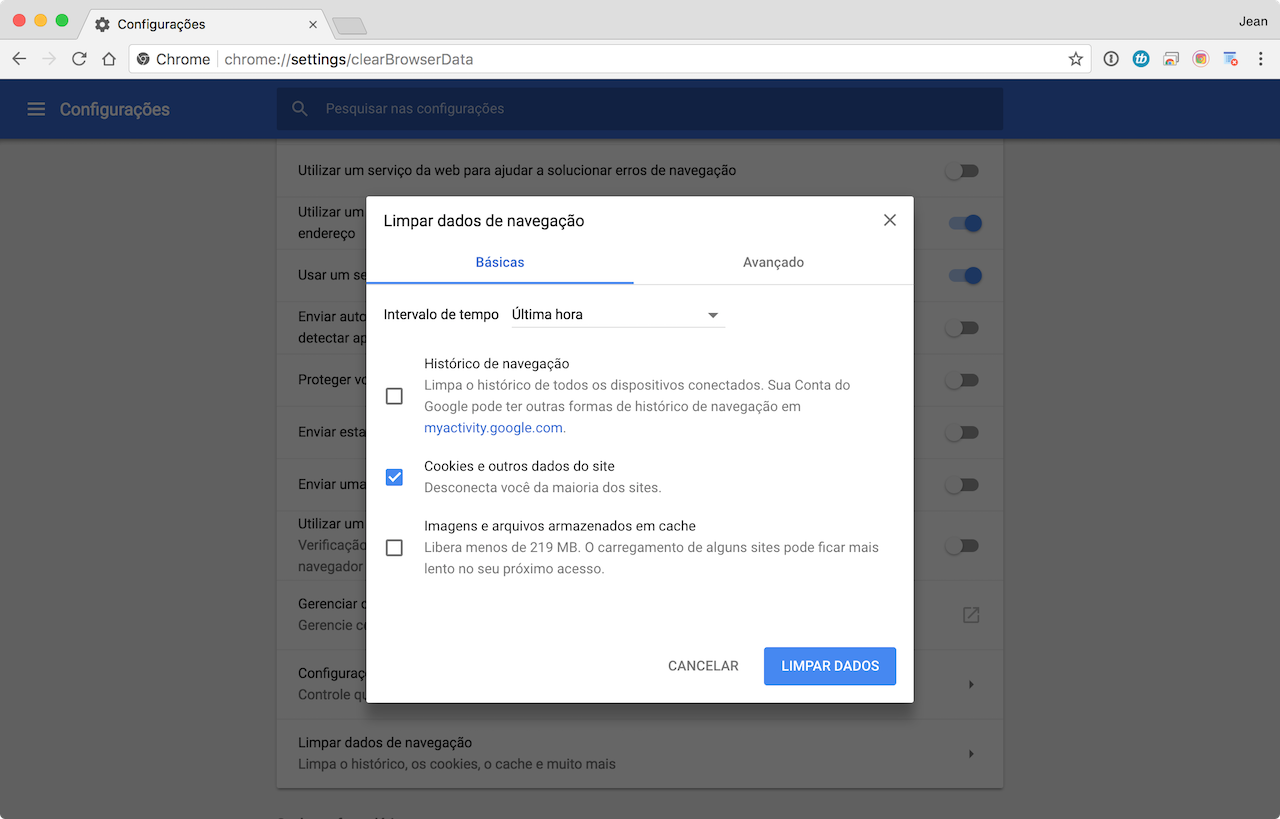
Task: Expand the Limpar dados de navegação row arrow
Action: tap(970, 754)
